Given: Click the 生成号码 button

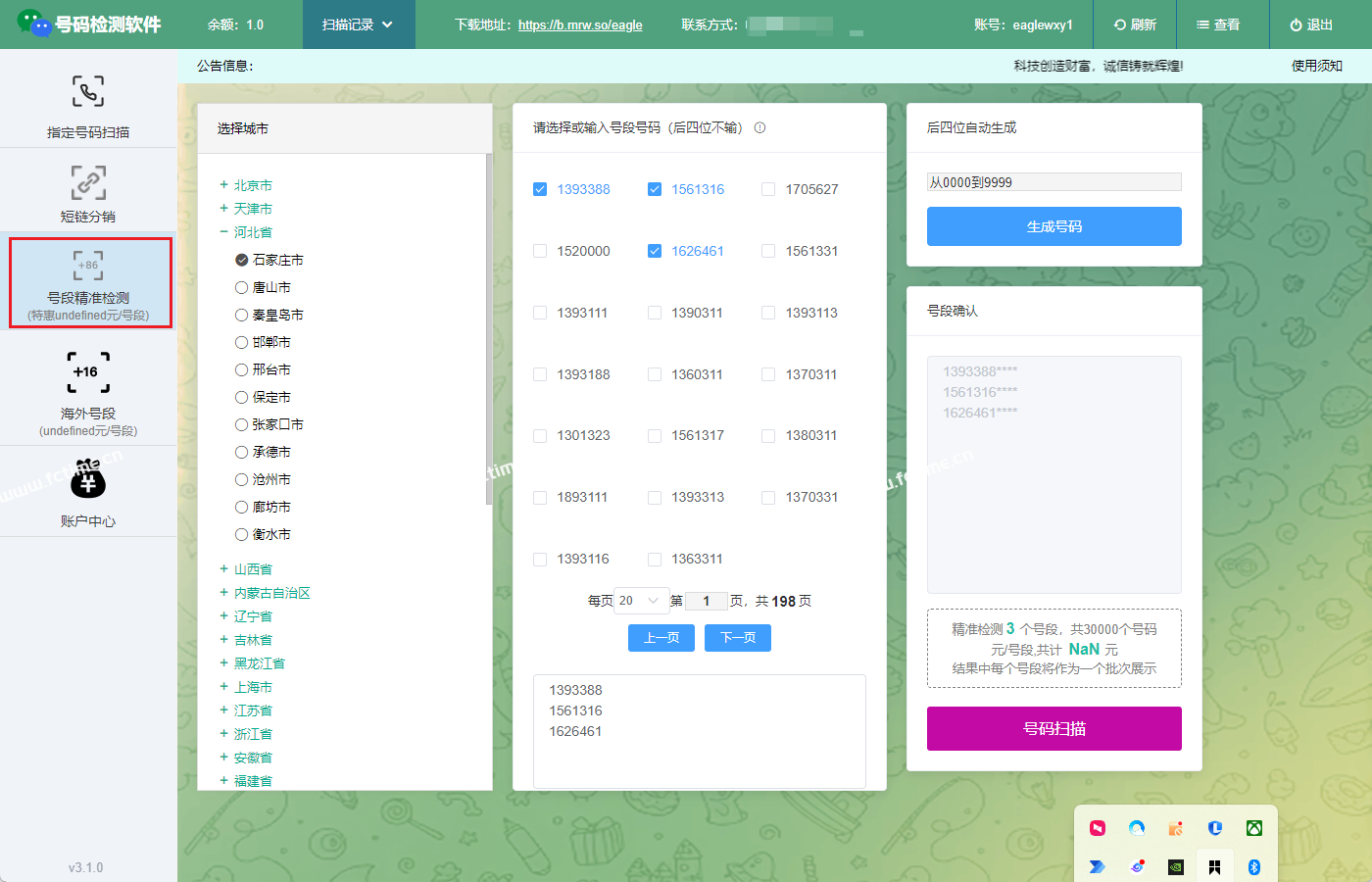Looking at the screenshot, I should tap(1053, 226).
